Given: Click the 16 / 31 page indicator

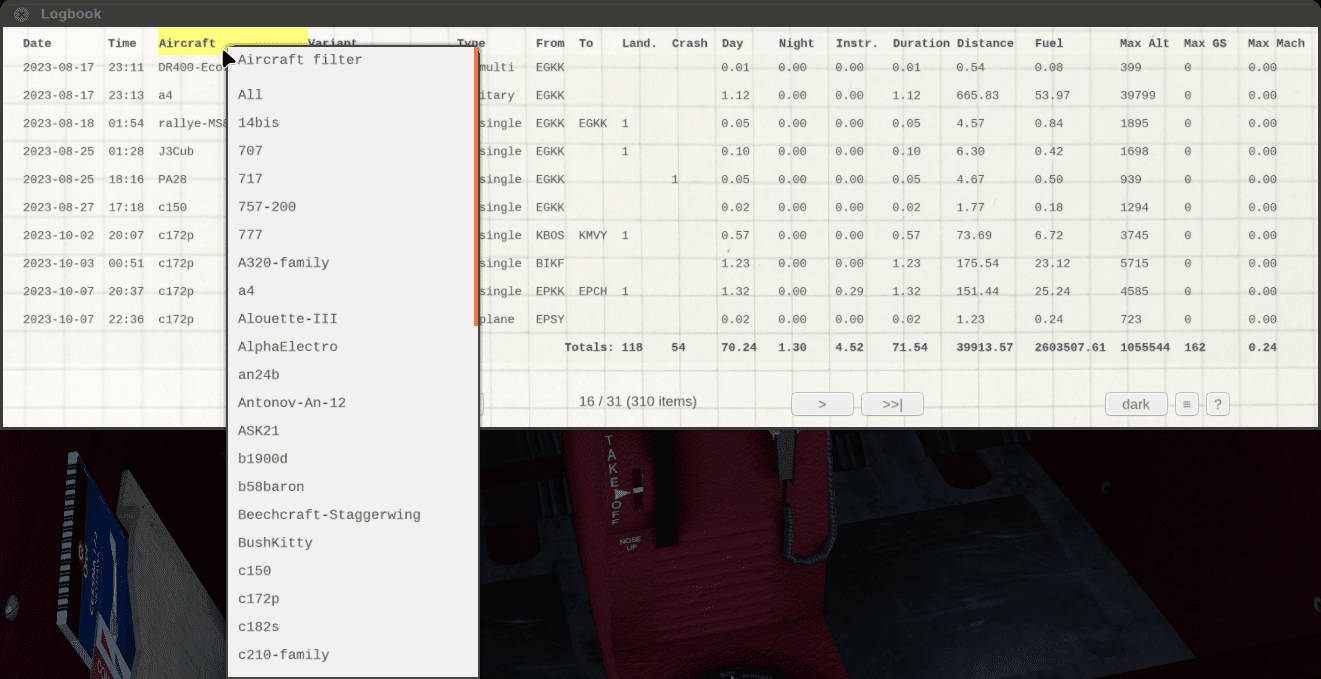Looking at the screenshot, I should (638, 401).
